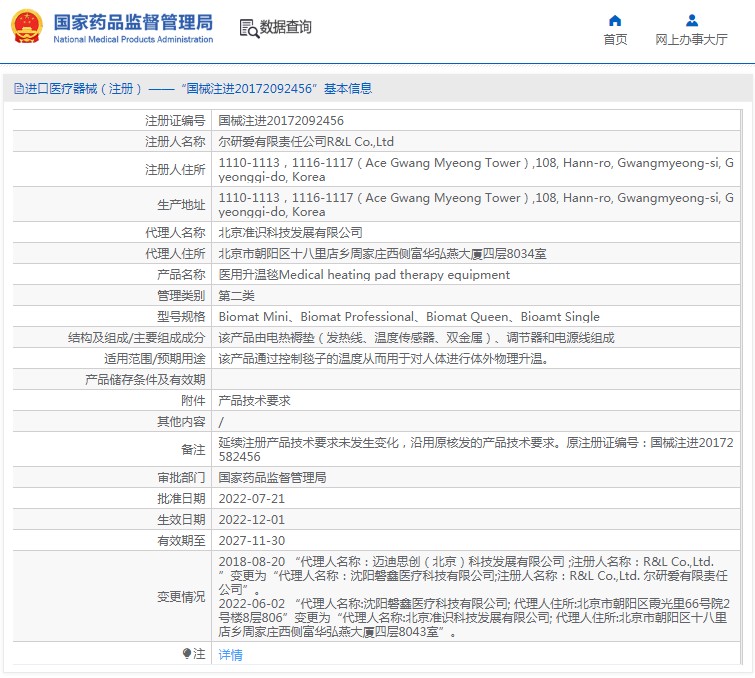Screen dimensions: 755x678
Task: Click the lightbulb icon beside 注
Action: pos(187,654)
